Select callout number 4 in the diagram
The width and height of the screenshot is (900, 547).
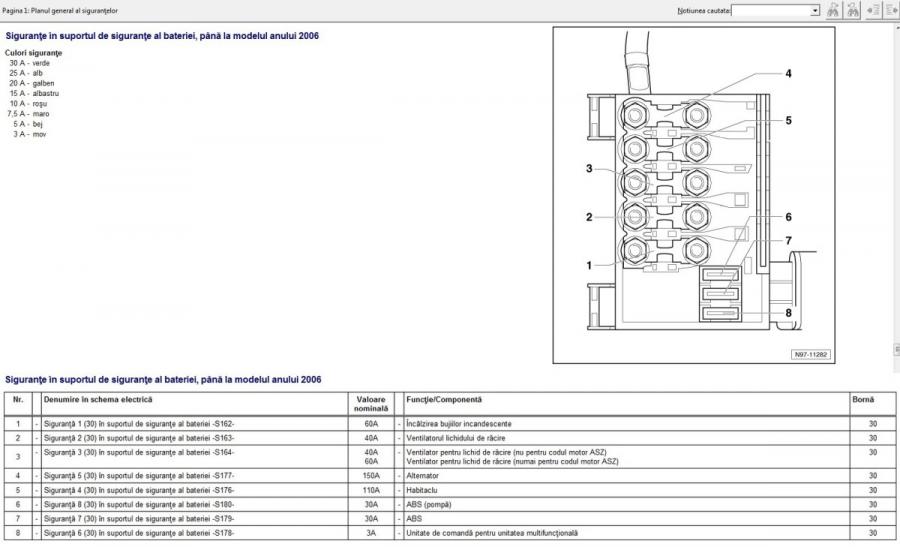click(x=788, y=74)
